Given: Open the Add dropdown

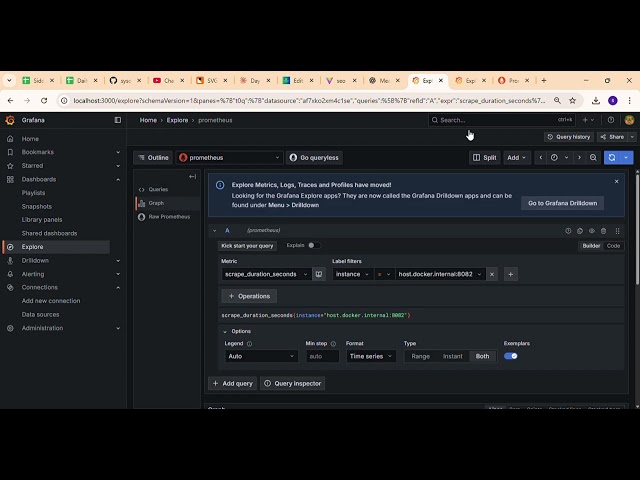Looking at the screenshot, I should click(516, 158).
